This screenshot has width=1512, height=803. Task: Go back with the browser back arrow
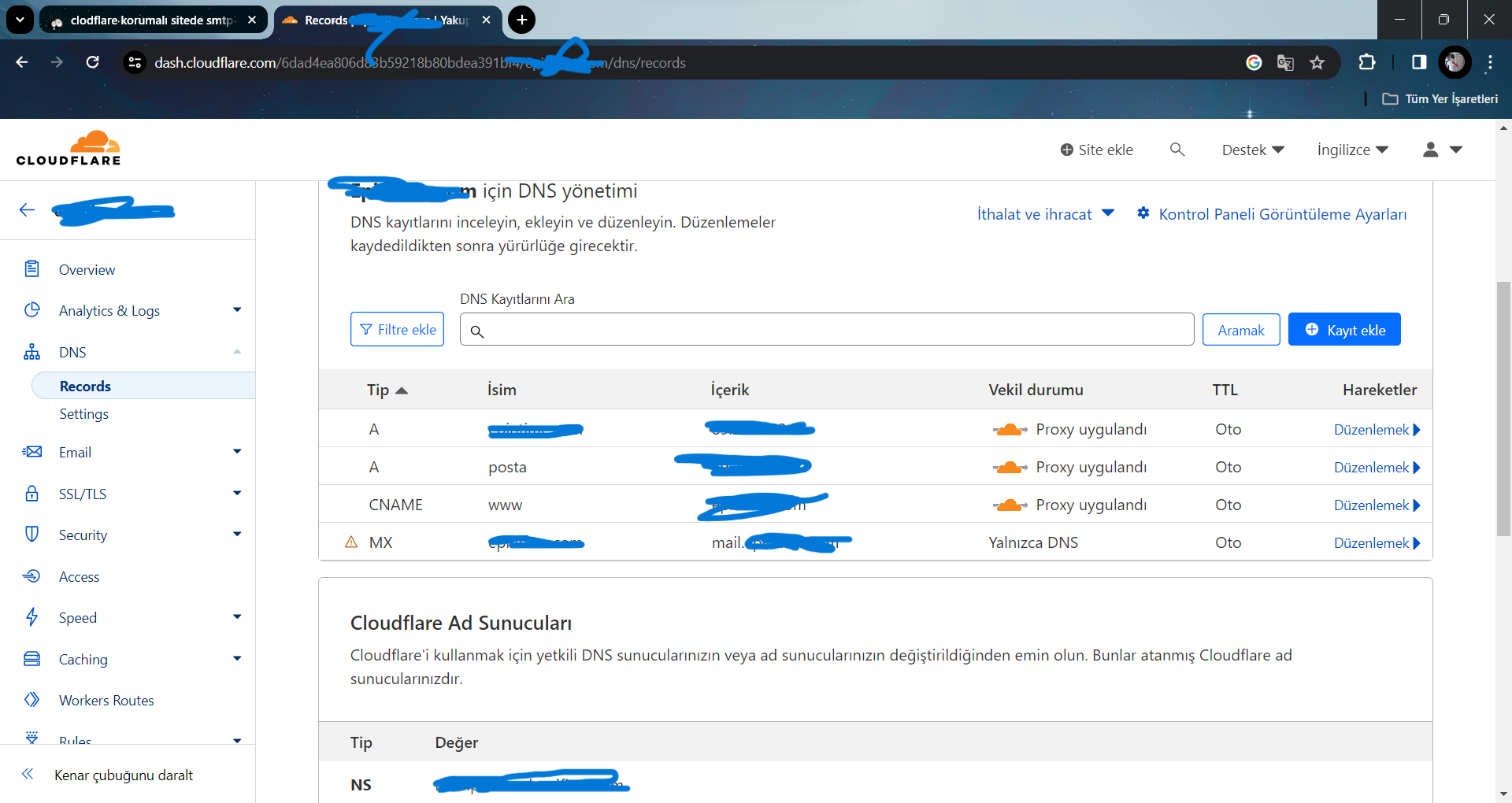point(22,62)
